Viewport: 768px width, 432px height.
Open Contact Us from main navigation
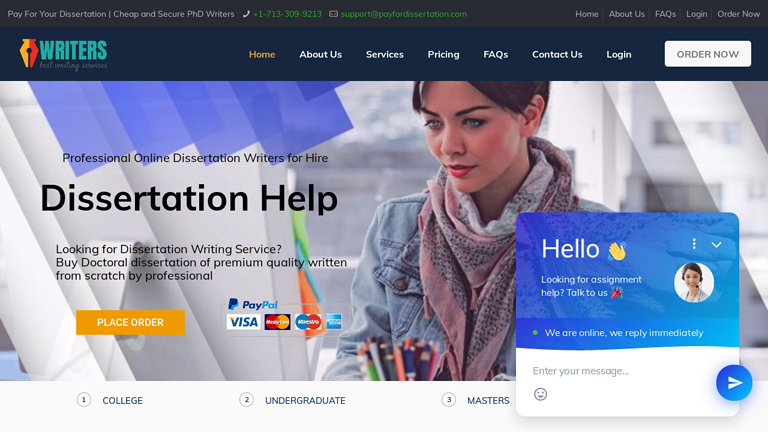click(x=557, y=54)
